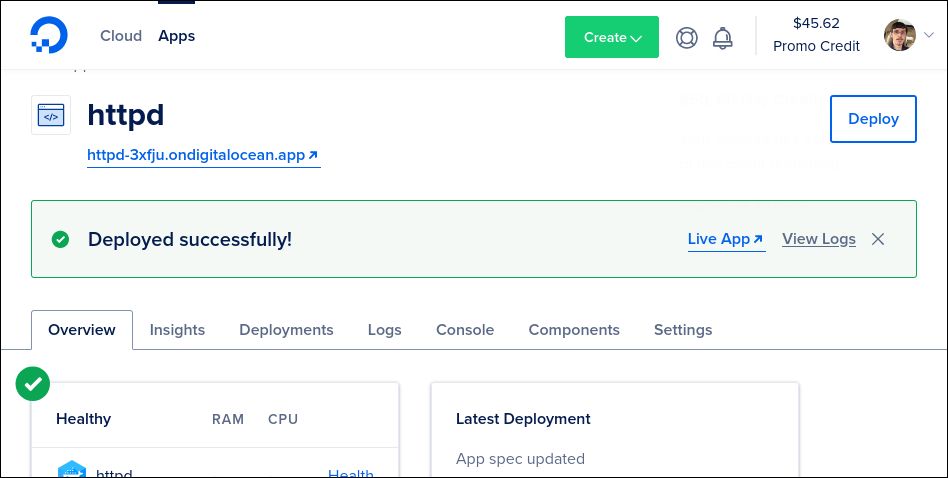Click the DigitalOcean logo
This screenshot has height=478, width=948.
tap(49, 35)
